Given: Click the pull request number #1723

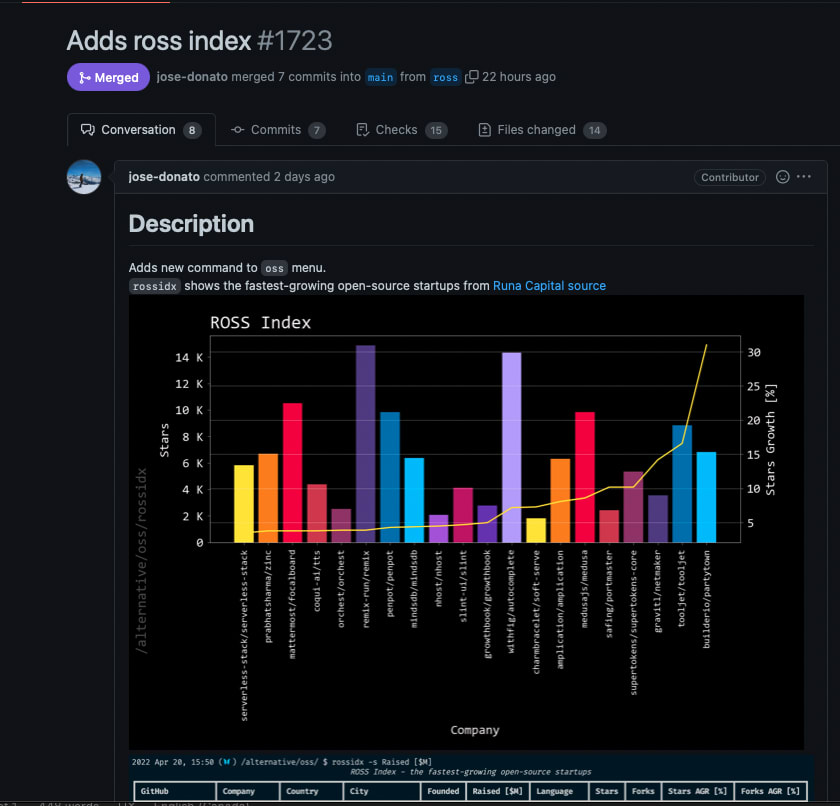Looking at the screenshot, I should pyautogui.click(x=295, y=41).
